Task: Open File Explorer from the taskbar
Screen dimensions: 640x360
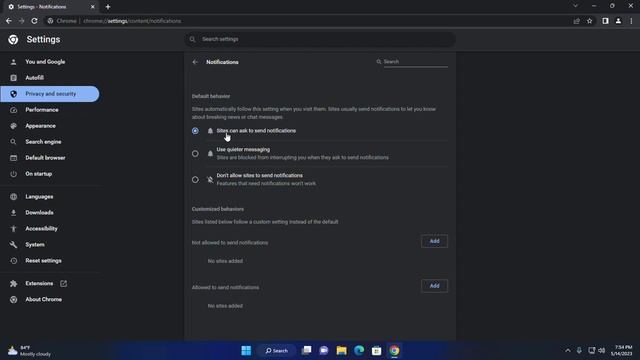Action: click(341, 351)
